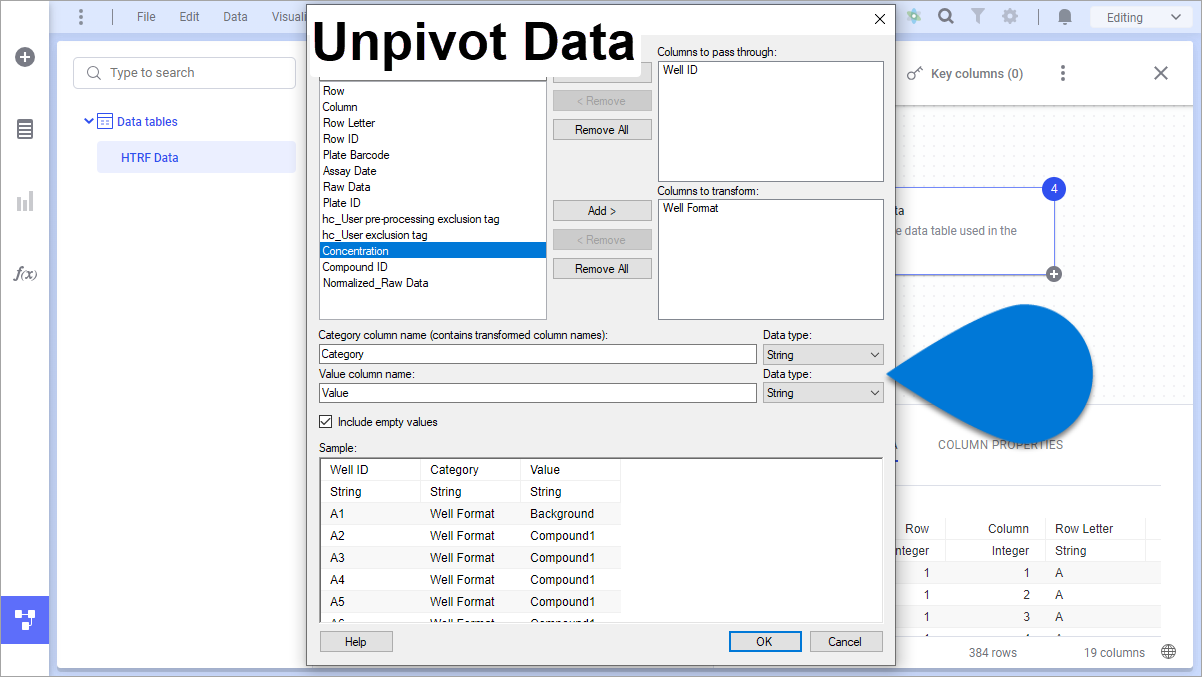Open the settings gear icon in top toolbar
Image resolution: width=1202 pixels, height=677 pixels.
[1010, 17]
